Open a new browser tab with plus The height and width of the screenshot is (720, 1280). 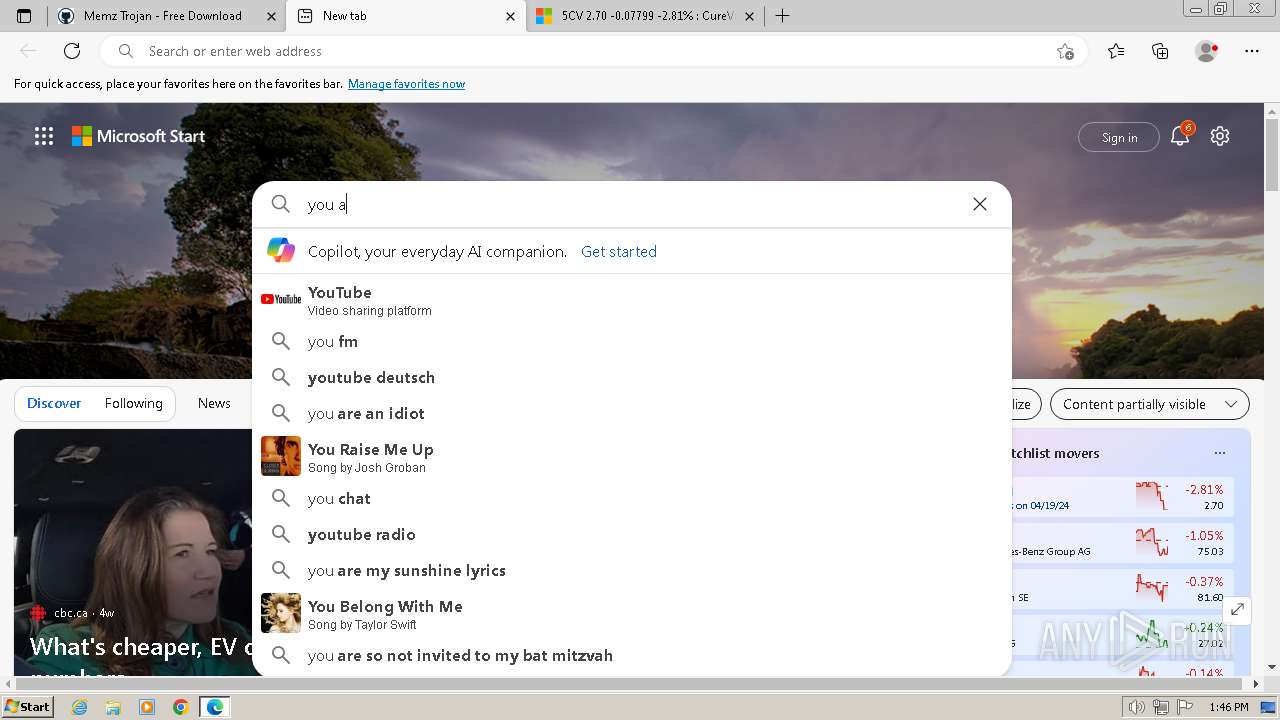[x=783, y=16]
